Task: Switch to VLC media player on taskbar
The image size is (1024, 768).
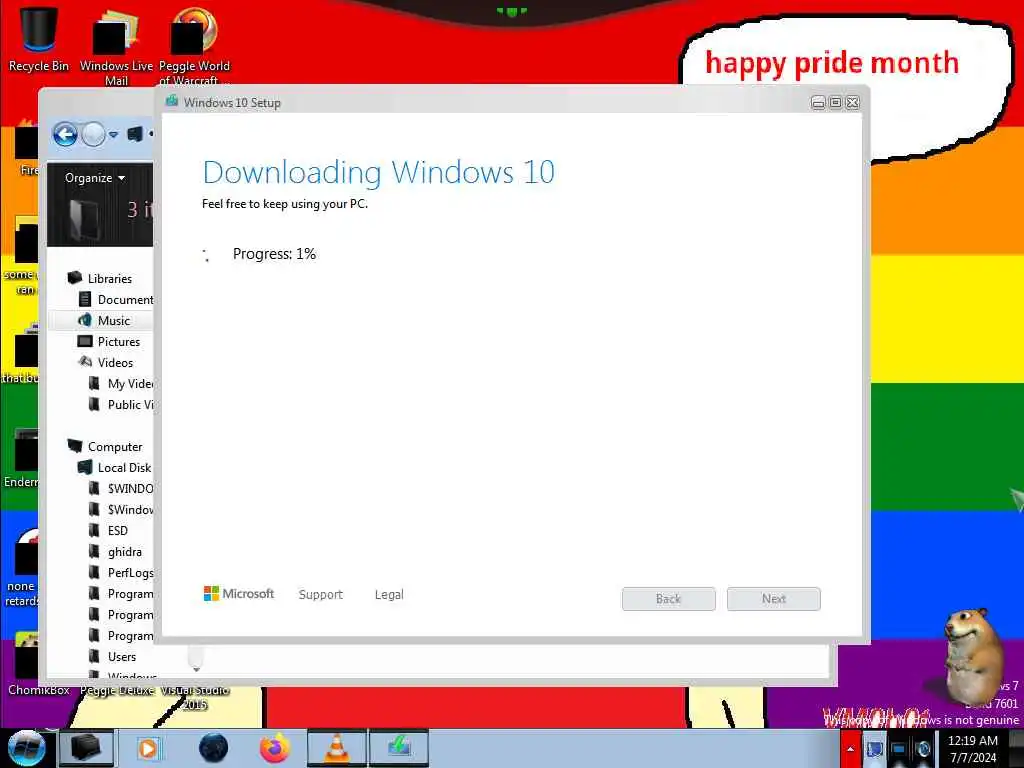Action: tap(336, 748)
